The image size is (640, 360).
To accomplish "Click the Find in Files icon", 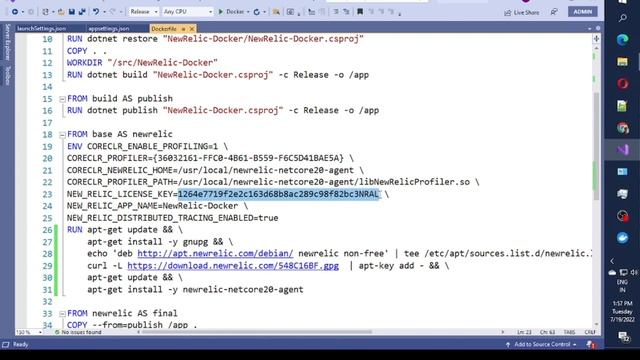I will 276,12.
